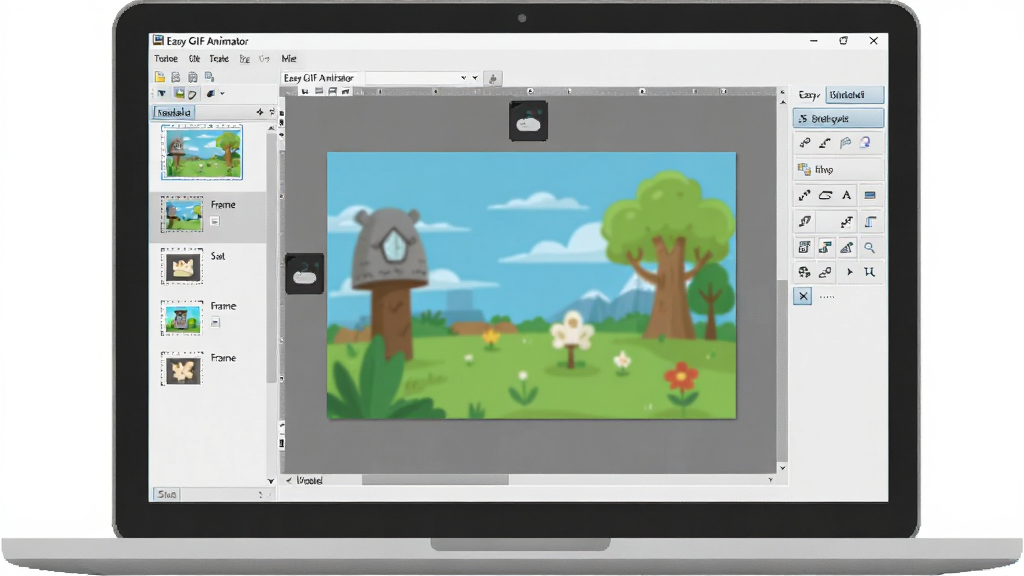Select the selected Frame with the tower landscape thumbnail

click(x=208, y=215)
